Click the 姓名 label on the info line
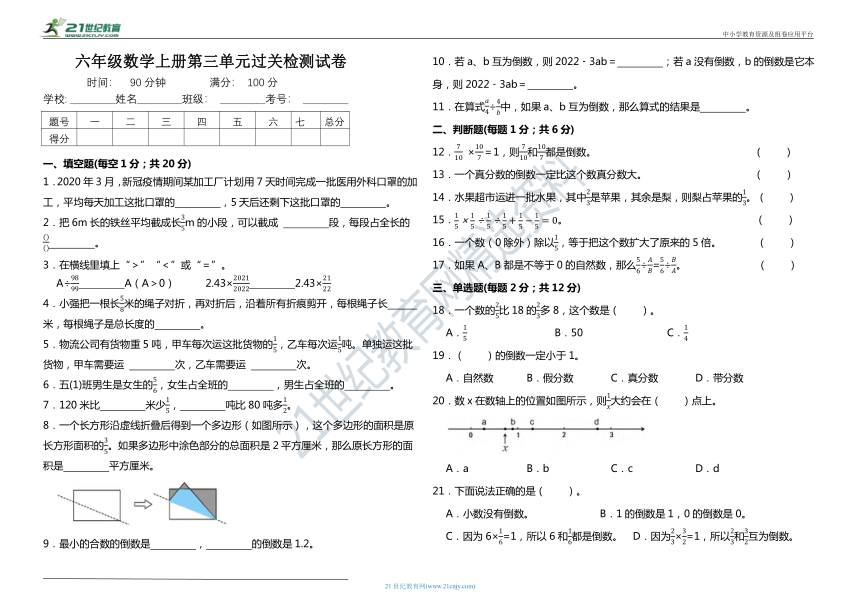The image size is (860, 608). (126, 99)
